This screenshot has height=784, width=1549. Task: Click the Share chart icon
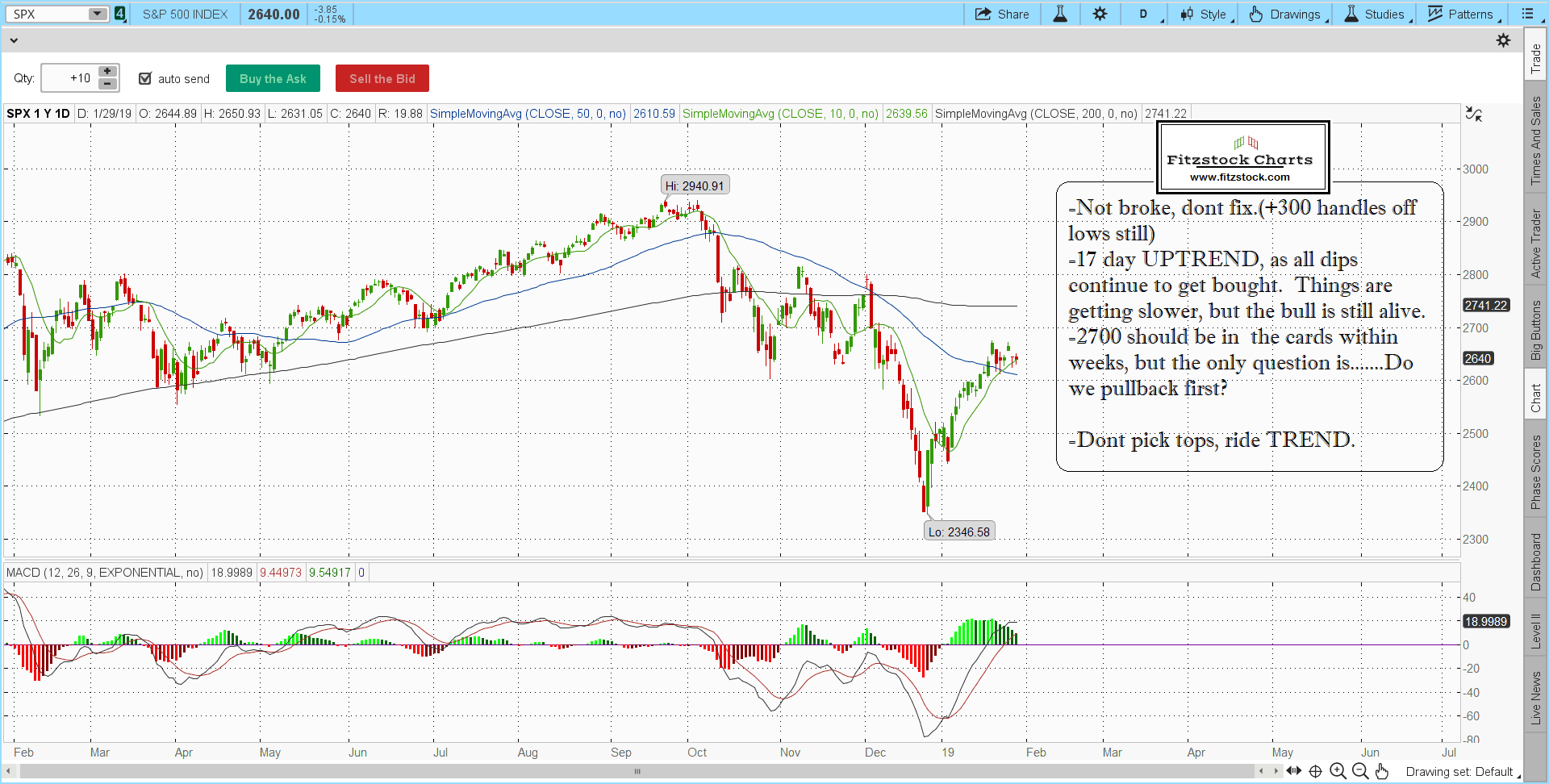click(x=1001, y=14)
